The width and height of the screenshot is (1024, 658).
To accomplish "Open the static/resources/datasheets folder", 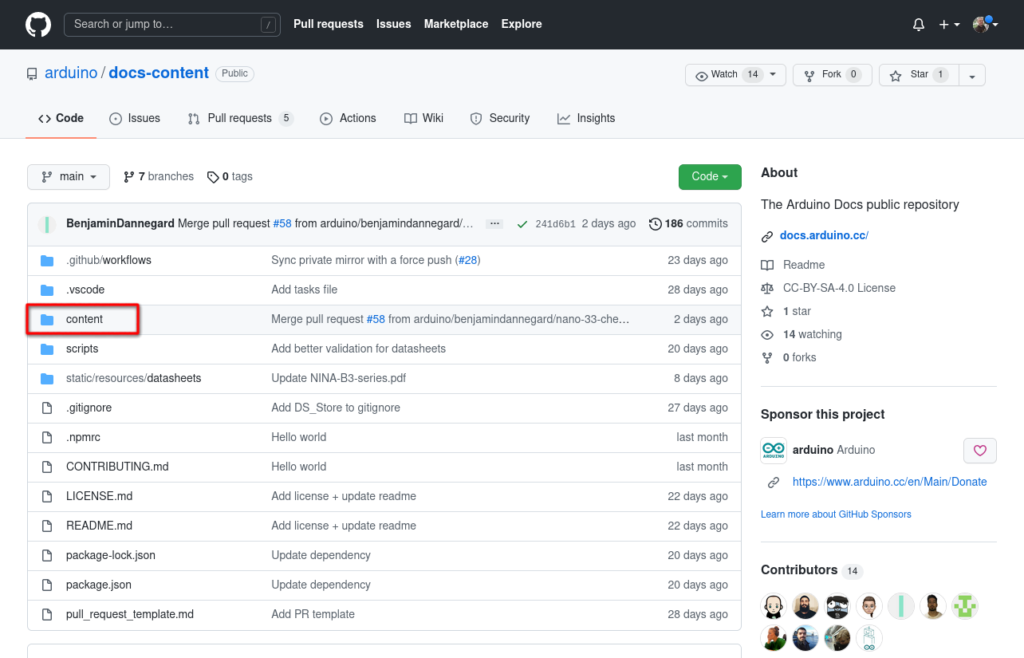I will point(133,378).
